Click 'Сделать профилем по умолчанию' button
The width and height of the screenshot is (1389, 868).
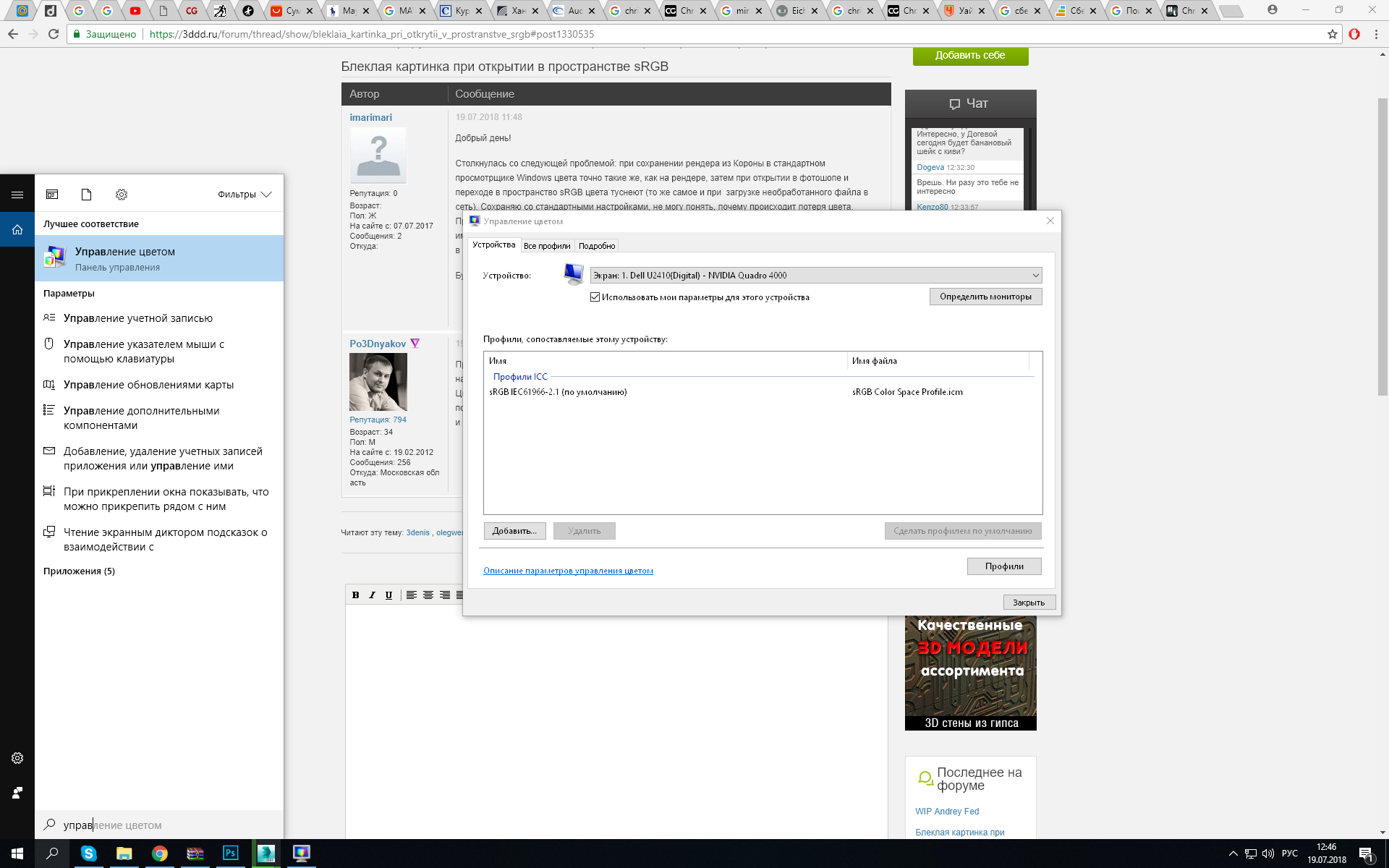pyautogui.click(x=963, y=531)
